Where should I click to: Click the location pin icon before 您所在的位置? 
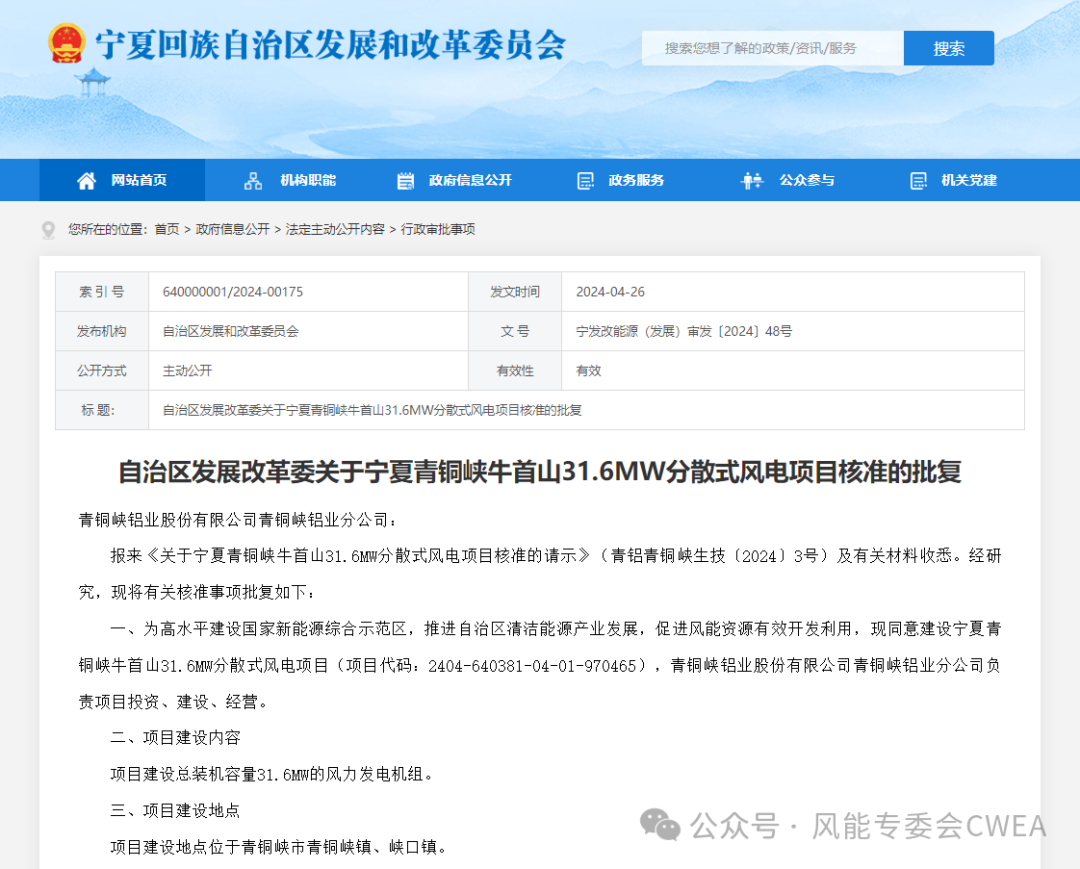pyautogui.click(x=48, y=229)
